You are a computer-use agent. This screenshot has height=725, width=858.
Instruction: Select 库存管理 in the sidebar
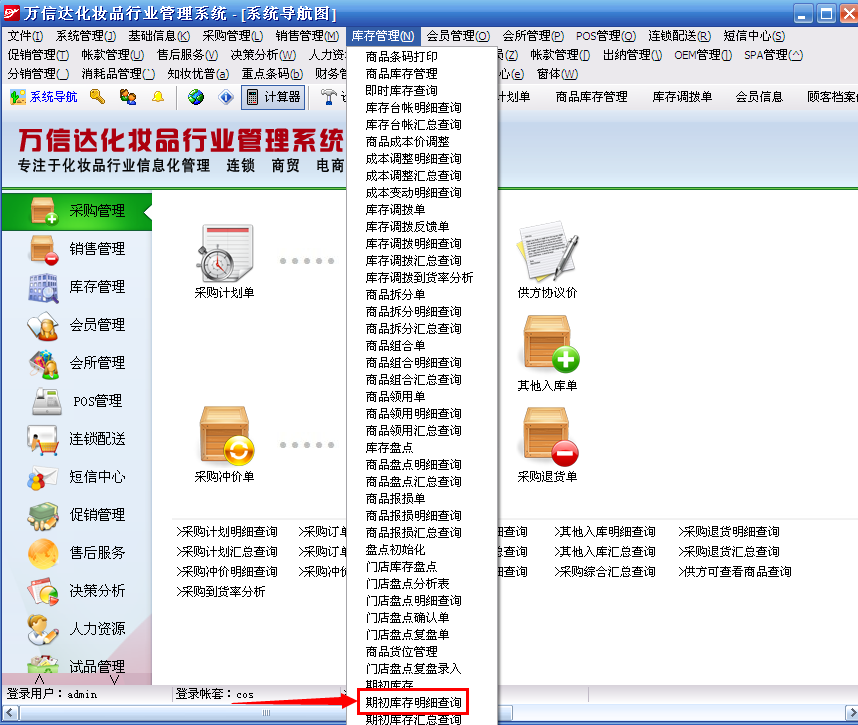pyautogui.click(x=77, y=287)
